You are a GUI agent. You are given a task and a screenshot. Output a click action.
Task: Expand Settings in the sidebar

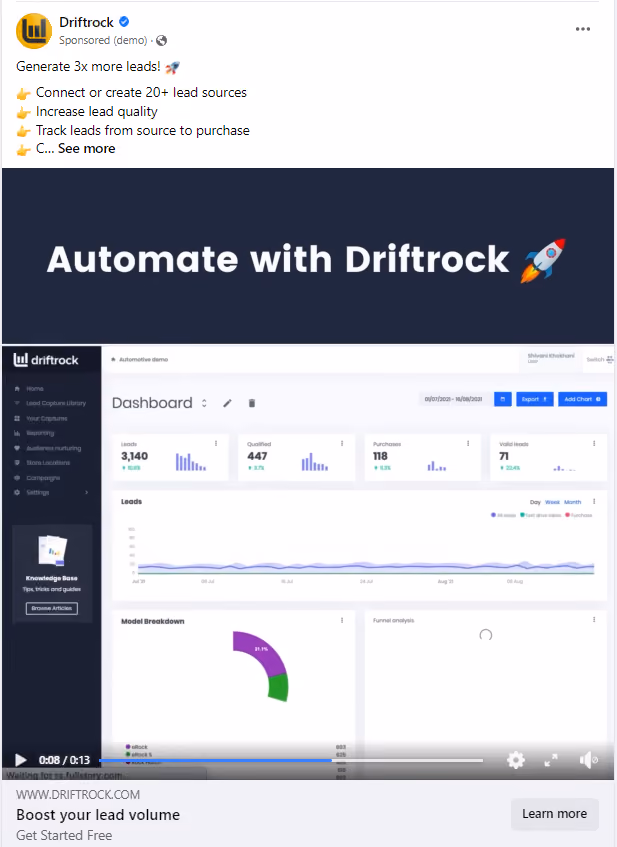coord(51,492)
